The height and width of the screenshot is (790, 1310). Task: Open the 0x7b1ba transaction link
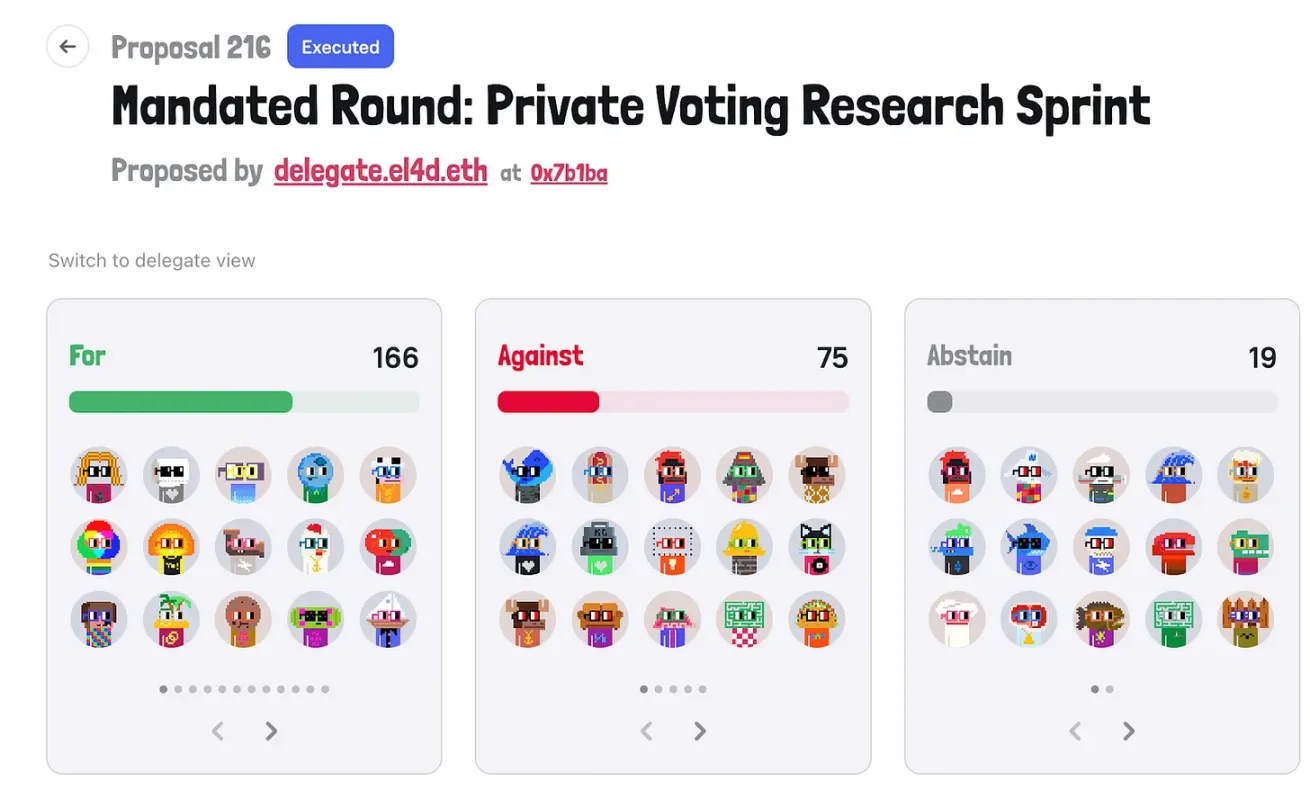coord(568,173)
